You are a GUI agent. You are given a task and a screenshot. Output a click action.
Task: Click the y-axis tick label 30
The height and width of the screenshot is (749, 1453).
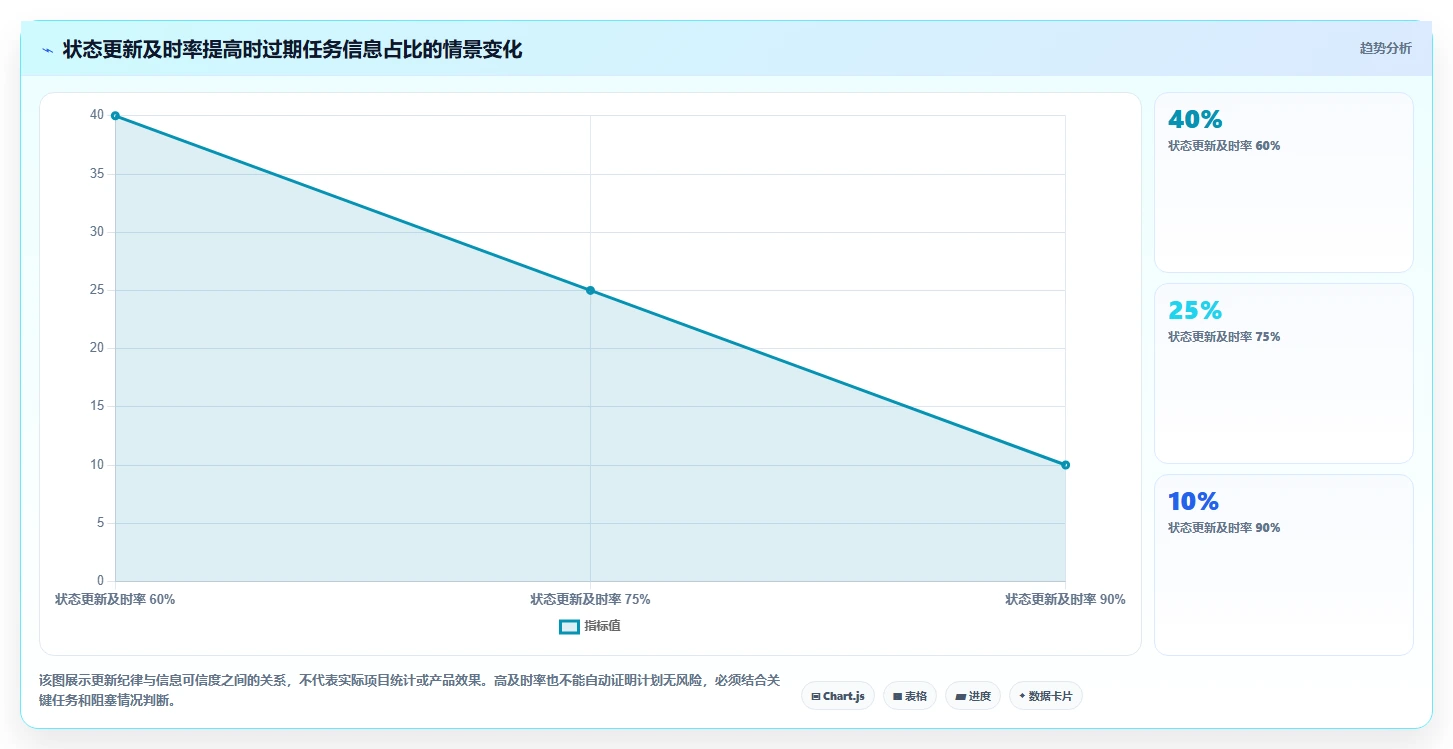pos(97,232)
